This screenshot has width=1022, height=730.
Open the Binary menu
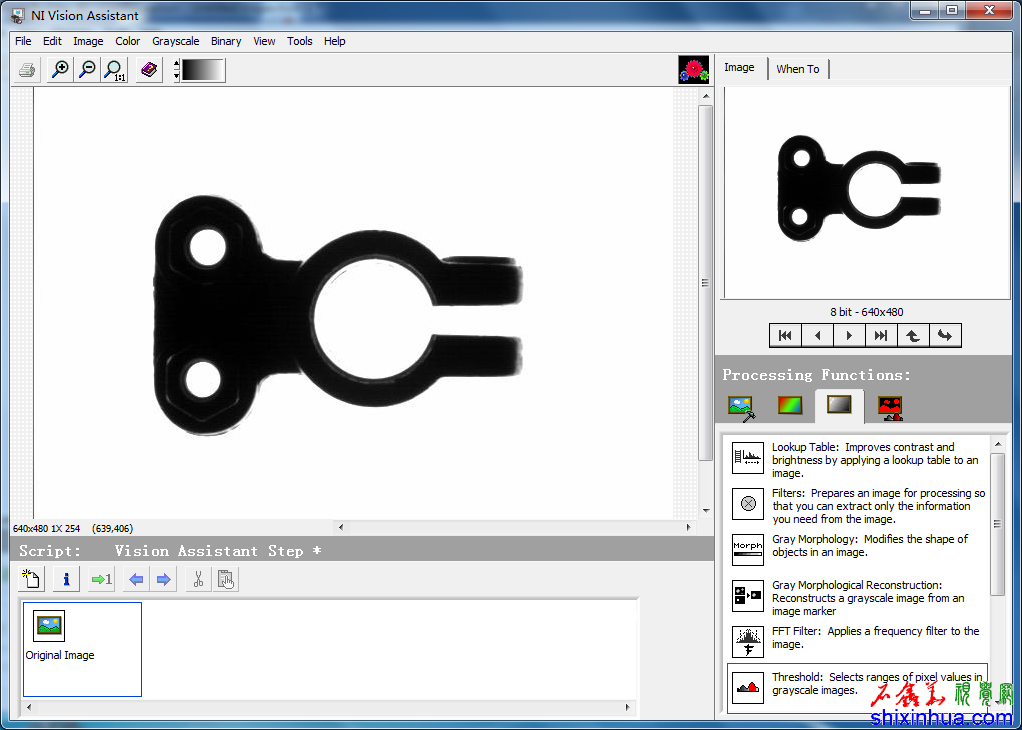click(x=226, y=41)
